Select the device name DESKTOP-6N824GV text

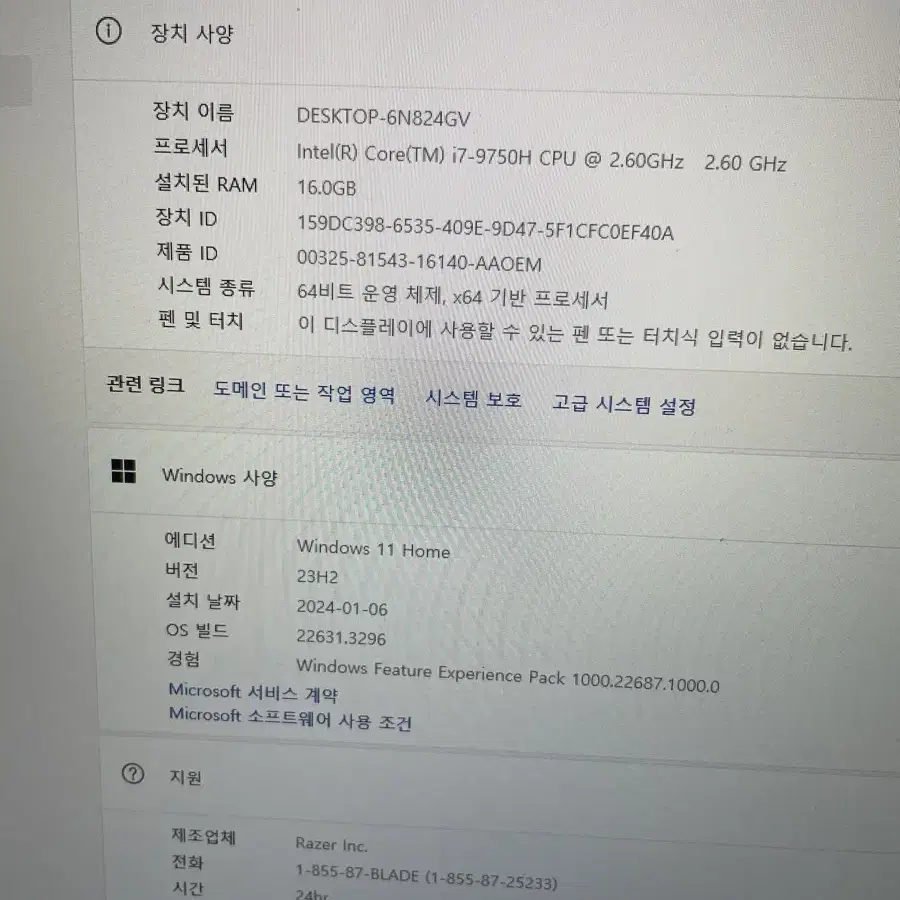tap(383, 118)
